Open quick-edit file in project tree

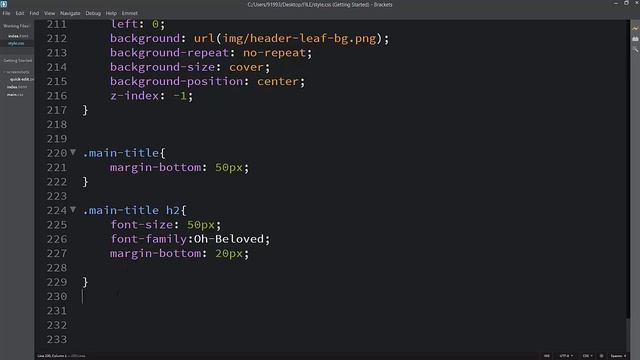pos(21,79)
